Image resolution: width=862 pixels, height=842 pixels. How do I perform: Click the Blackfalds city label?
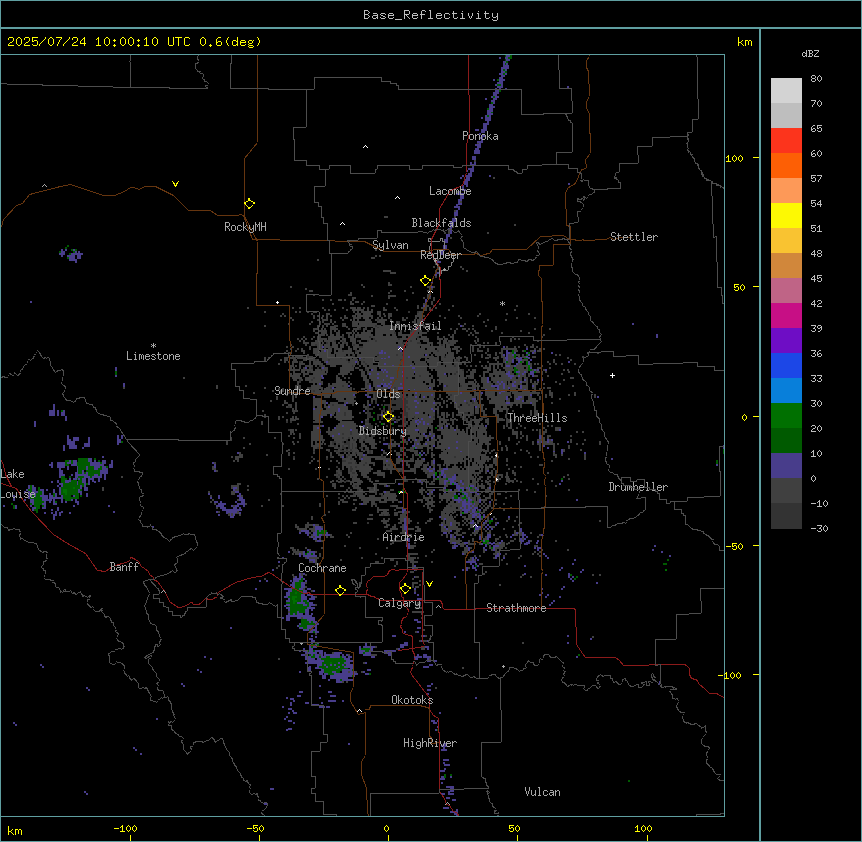click(x=441, y=223)
